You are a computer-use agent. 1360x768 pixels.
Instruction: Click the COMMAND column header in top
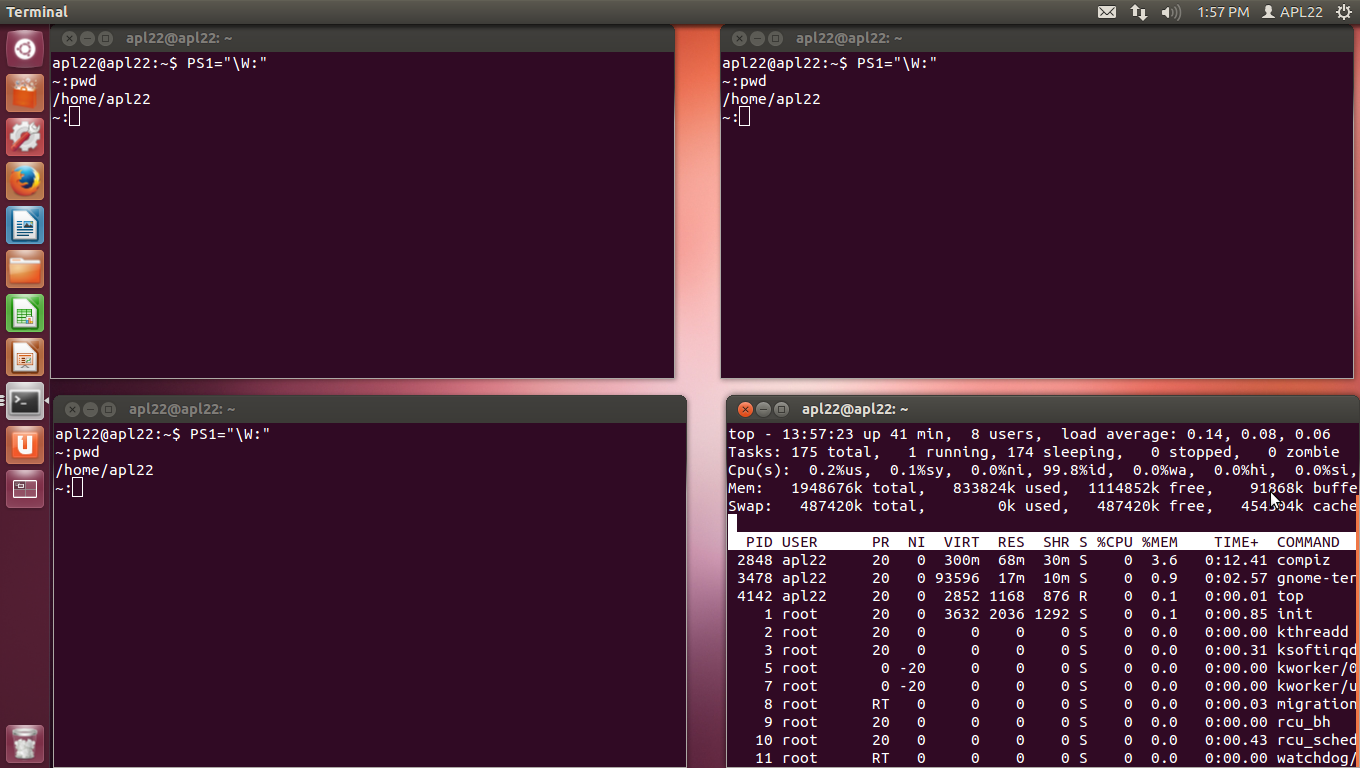pos(1308,542)
